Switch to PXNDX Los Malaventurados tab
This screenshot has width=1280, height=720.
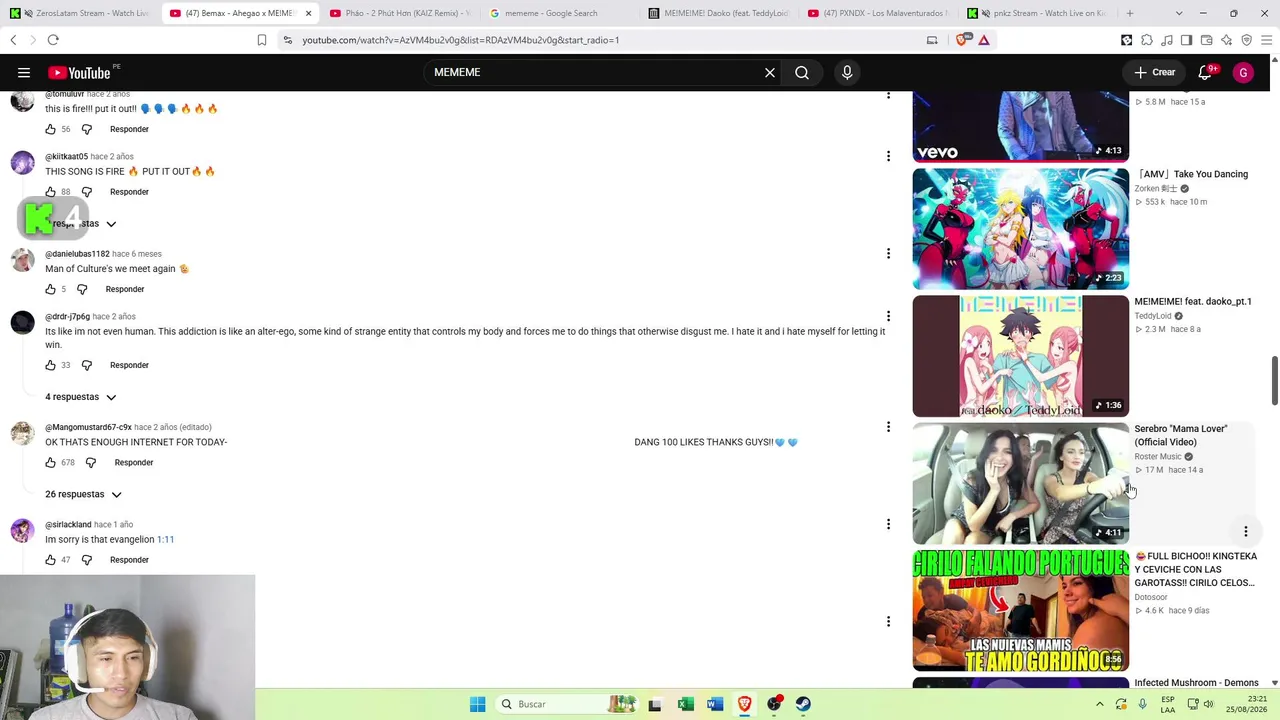pos(878,13)
